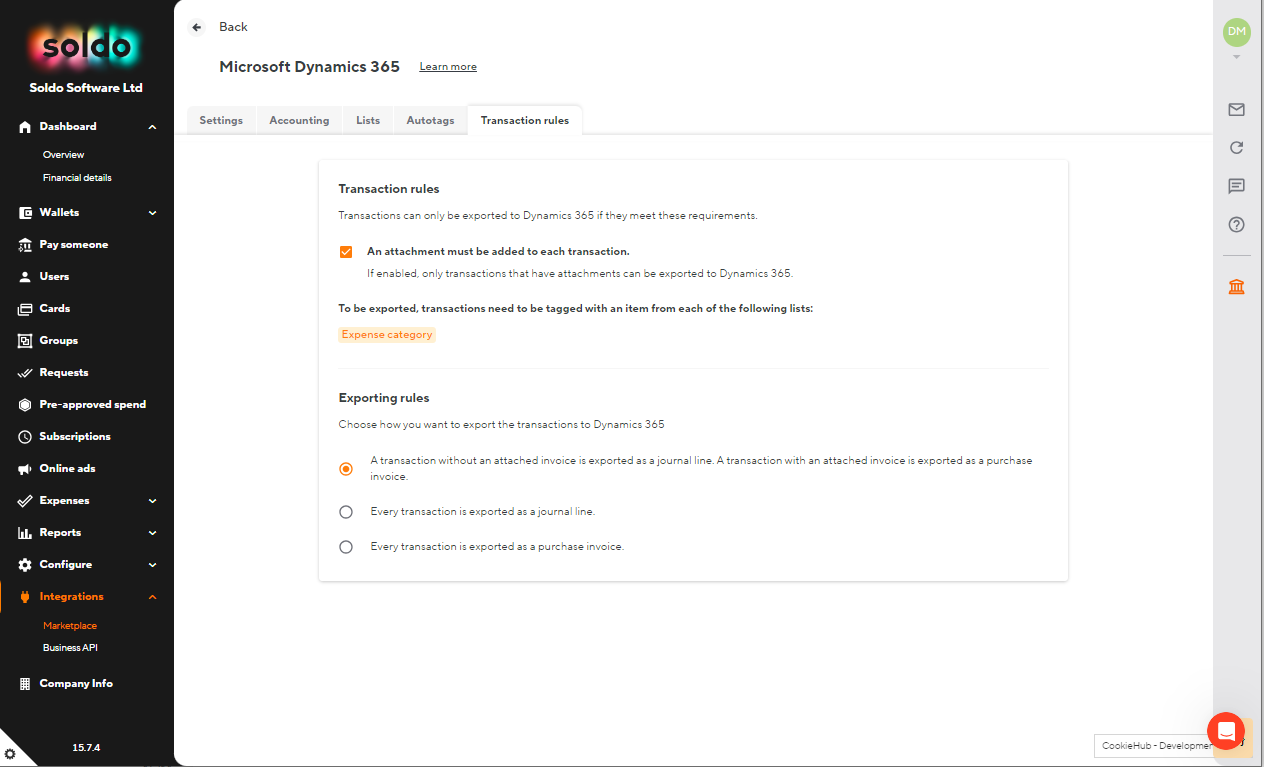Click the Expense category tag
Screen dimensions: 1264x767
pyautogui.click(x=387, y=335)
